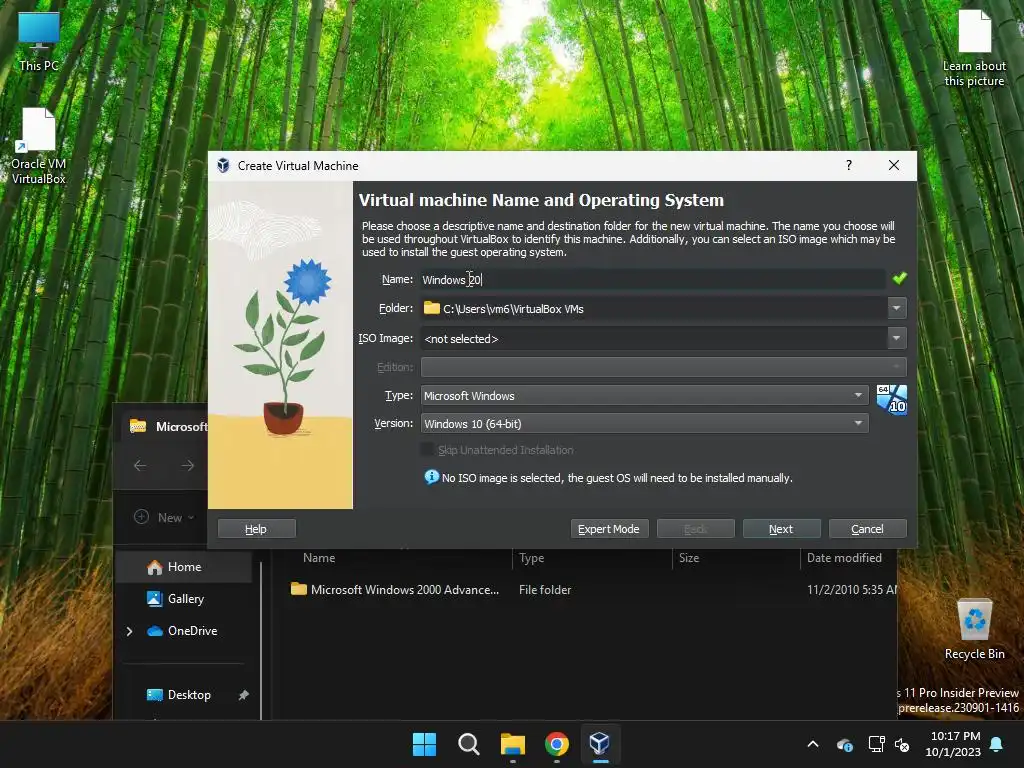Click the muted volume icon in system tray

pyautogui.click(x=902, y=744)
